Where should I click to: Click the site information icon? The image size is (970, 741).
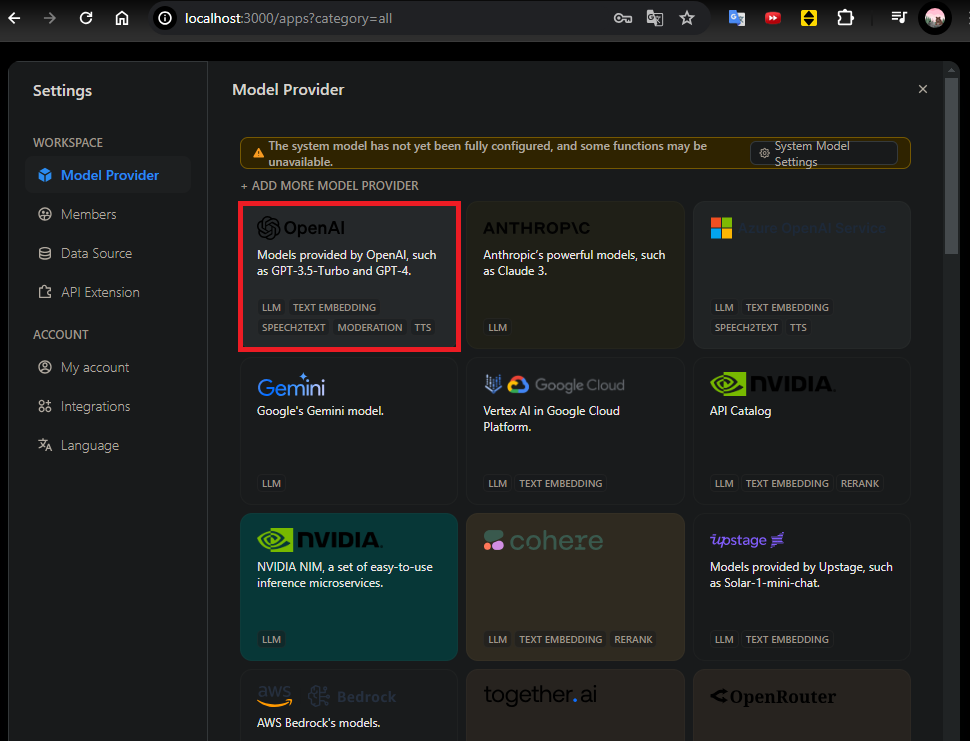click(165, 19)
